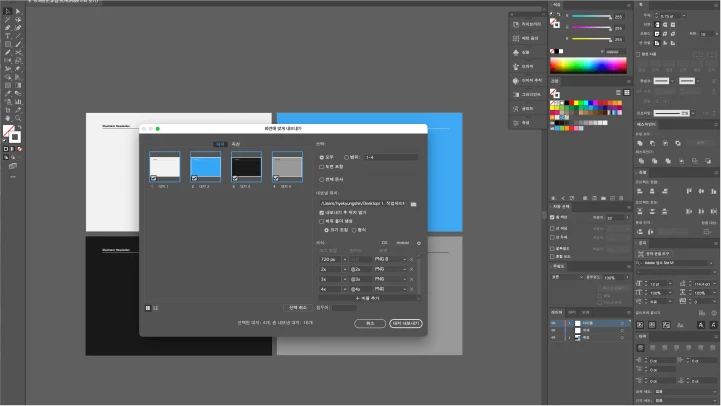Uncheck artboard 1 thumbnail checkbox

(x=154, y=178)
